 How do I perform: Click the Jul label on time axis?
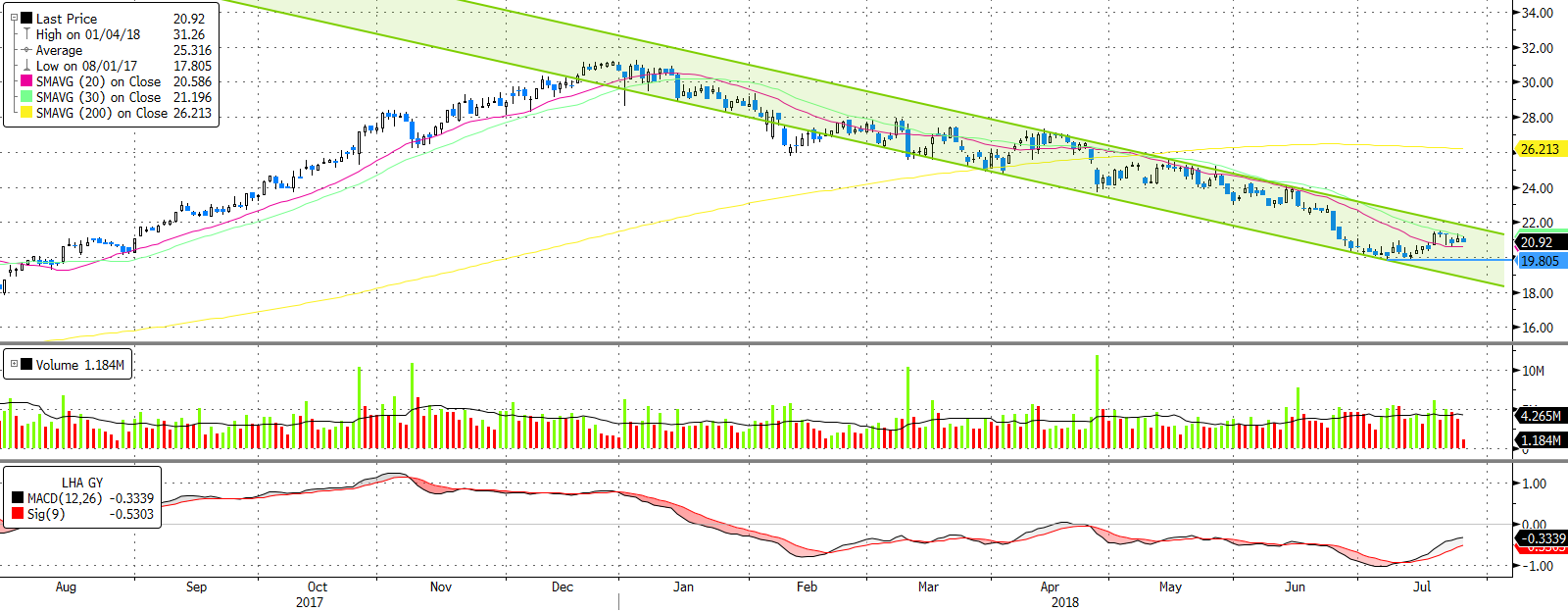pos(1422,586)
